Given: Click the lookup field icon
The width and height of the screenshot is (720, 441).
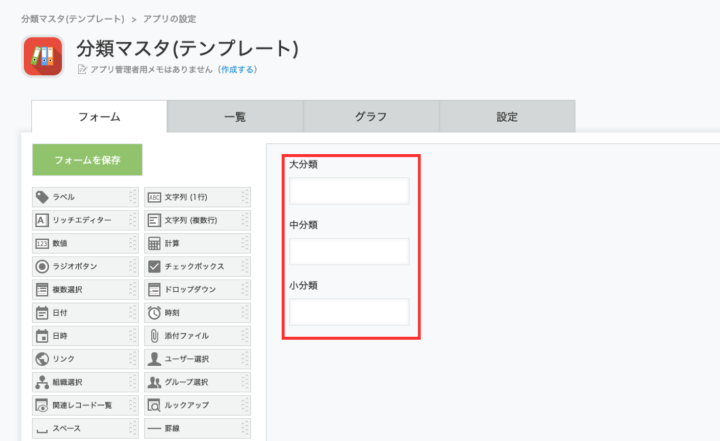Looking at the screenshot, I should [154, 405].
